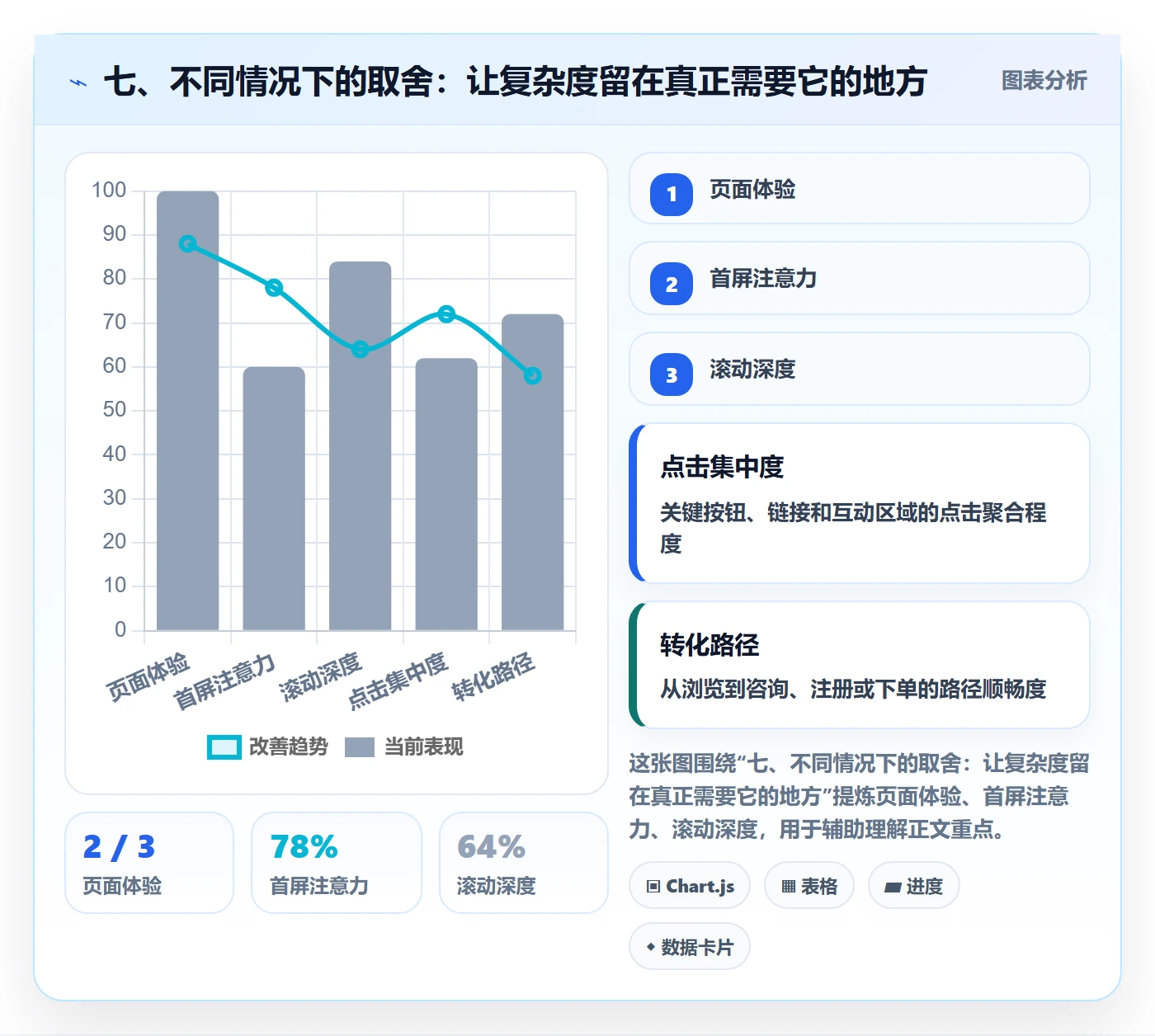
Task: Click trend line point on 滚动深度 bar
Action: pyautogui.click(x=361, y=350)
